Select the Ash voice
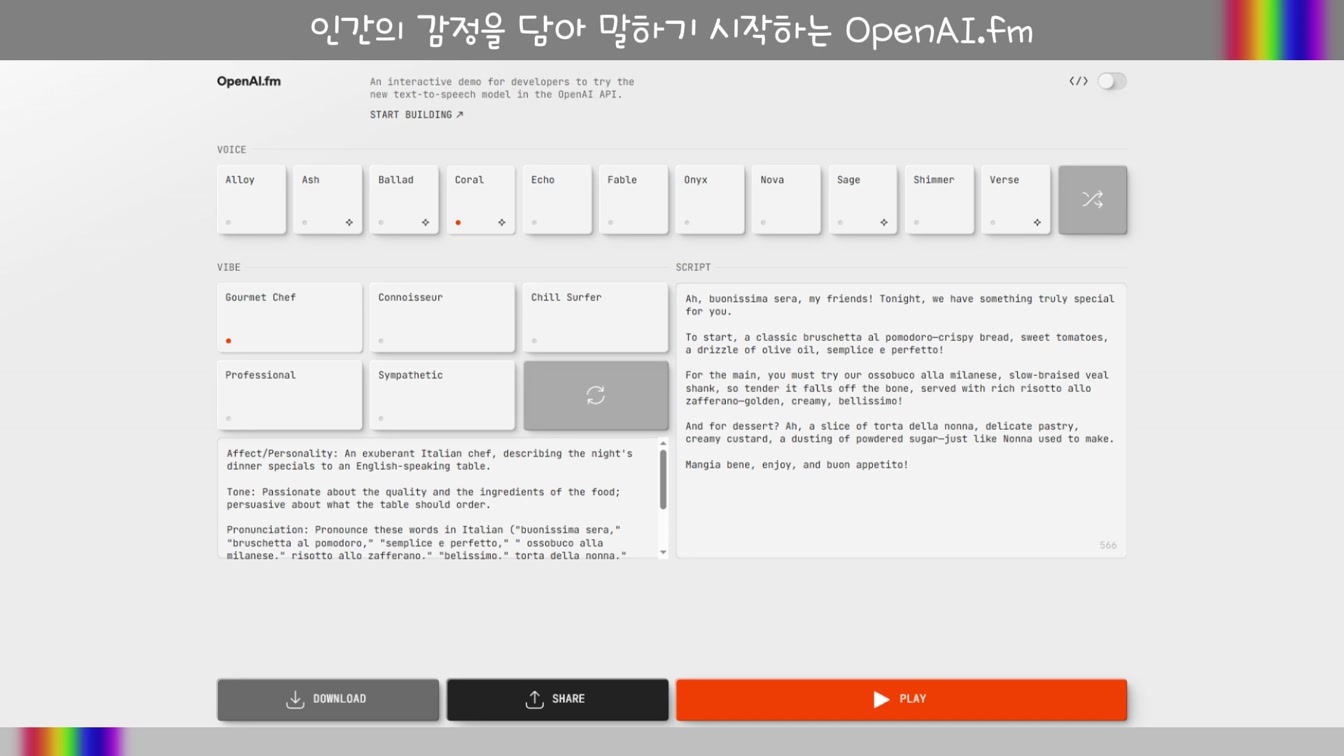The image size is (1344, 756). [x=327, y=200]
